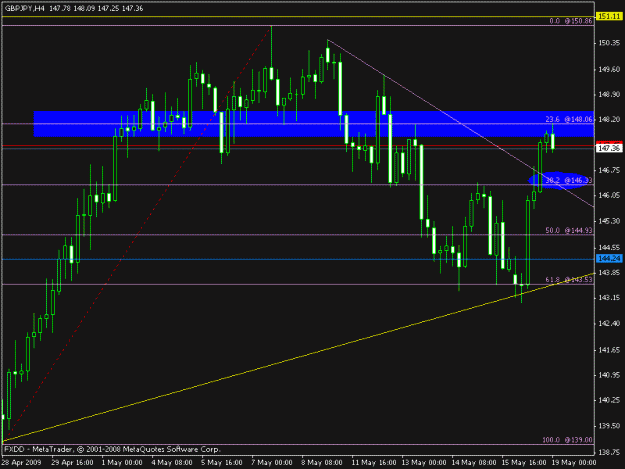Click the 149.60 price scale value
The width and height of the screenshot is (625, 469).
pyautogui.click(x=610, y=69)
